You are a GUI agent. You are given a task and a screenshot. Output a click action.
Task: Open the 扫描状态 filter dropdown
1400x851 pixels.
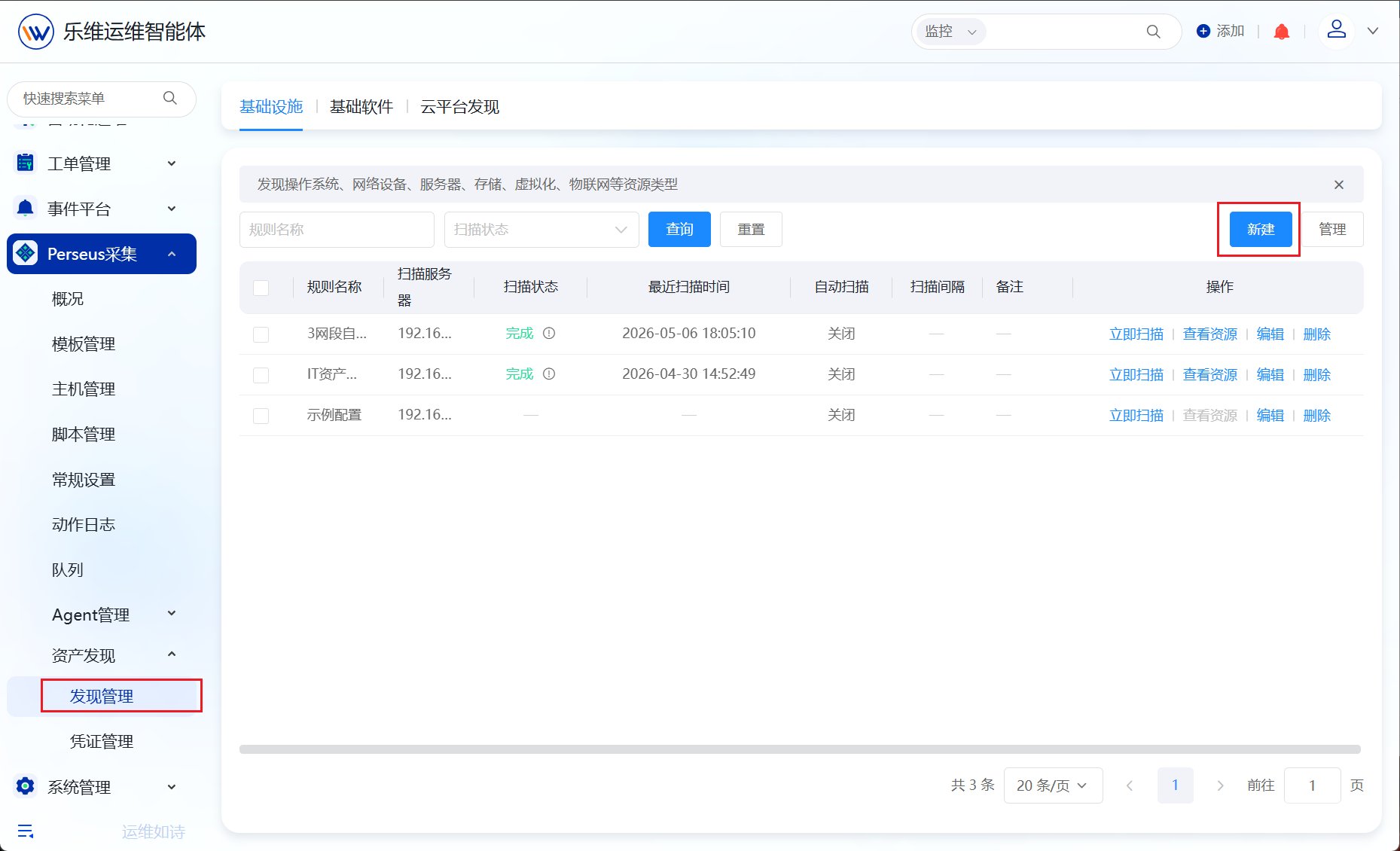(x=541, y=230)
